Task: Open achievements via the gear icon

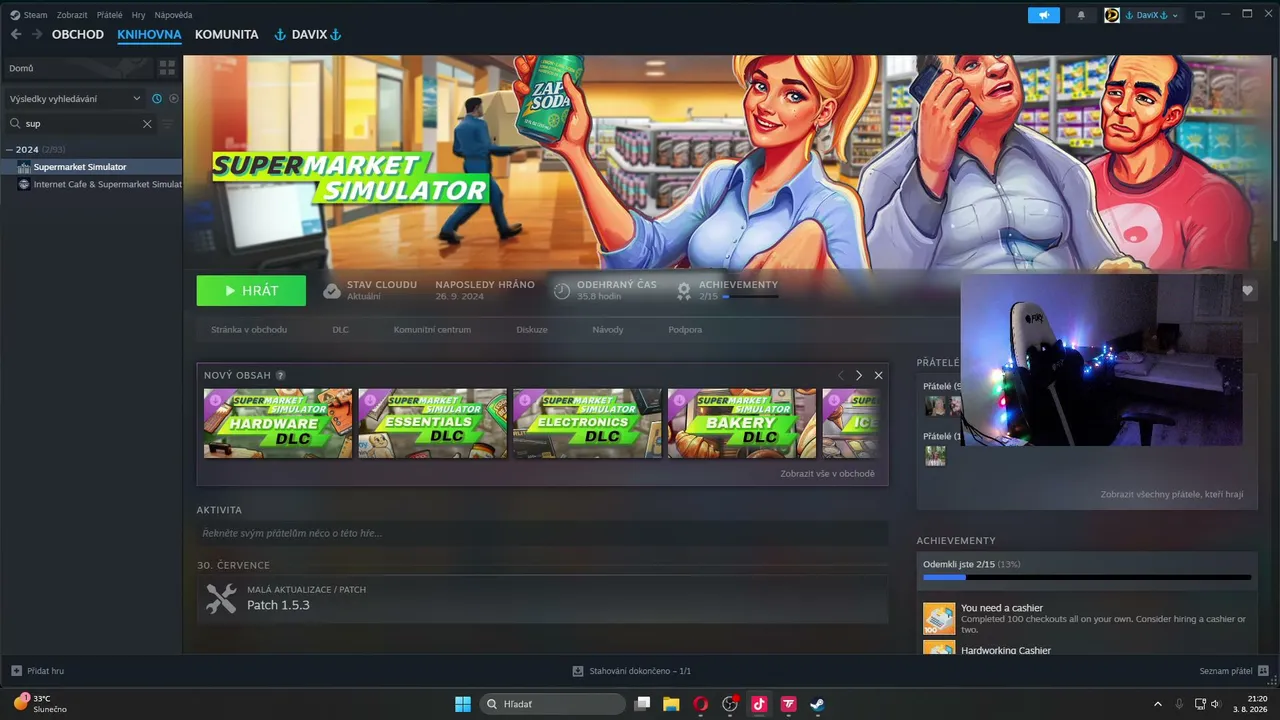Action: [684, 291]
